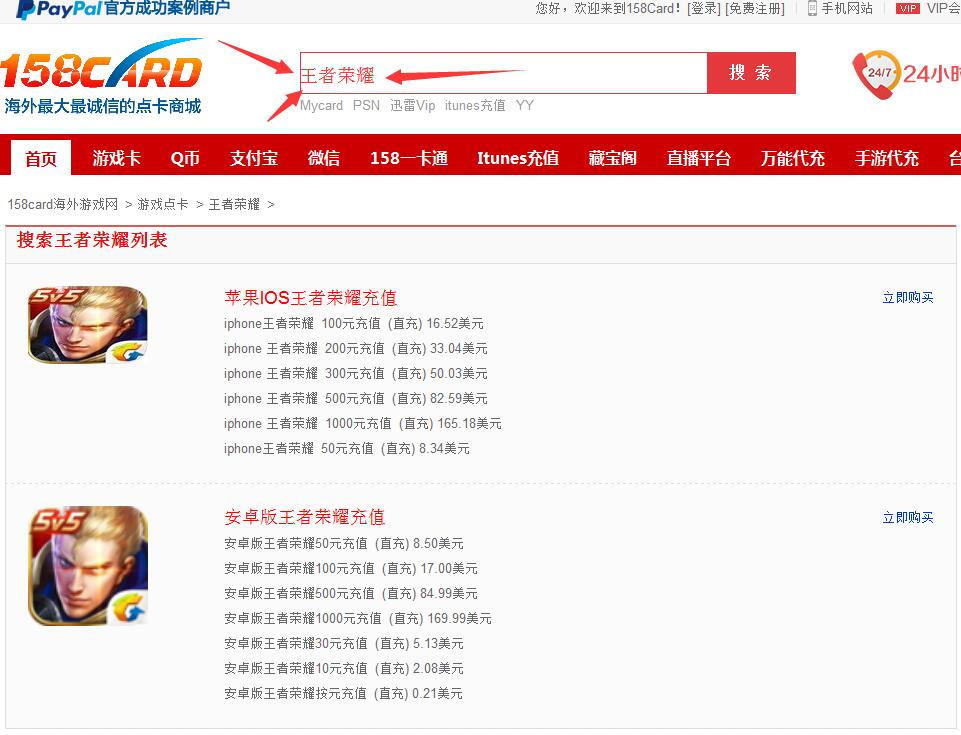This screenshot has height=735, width=961.
Task: Click the 158Card logo
Action: pos(101,76)
